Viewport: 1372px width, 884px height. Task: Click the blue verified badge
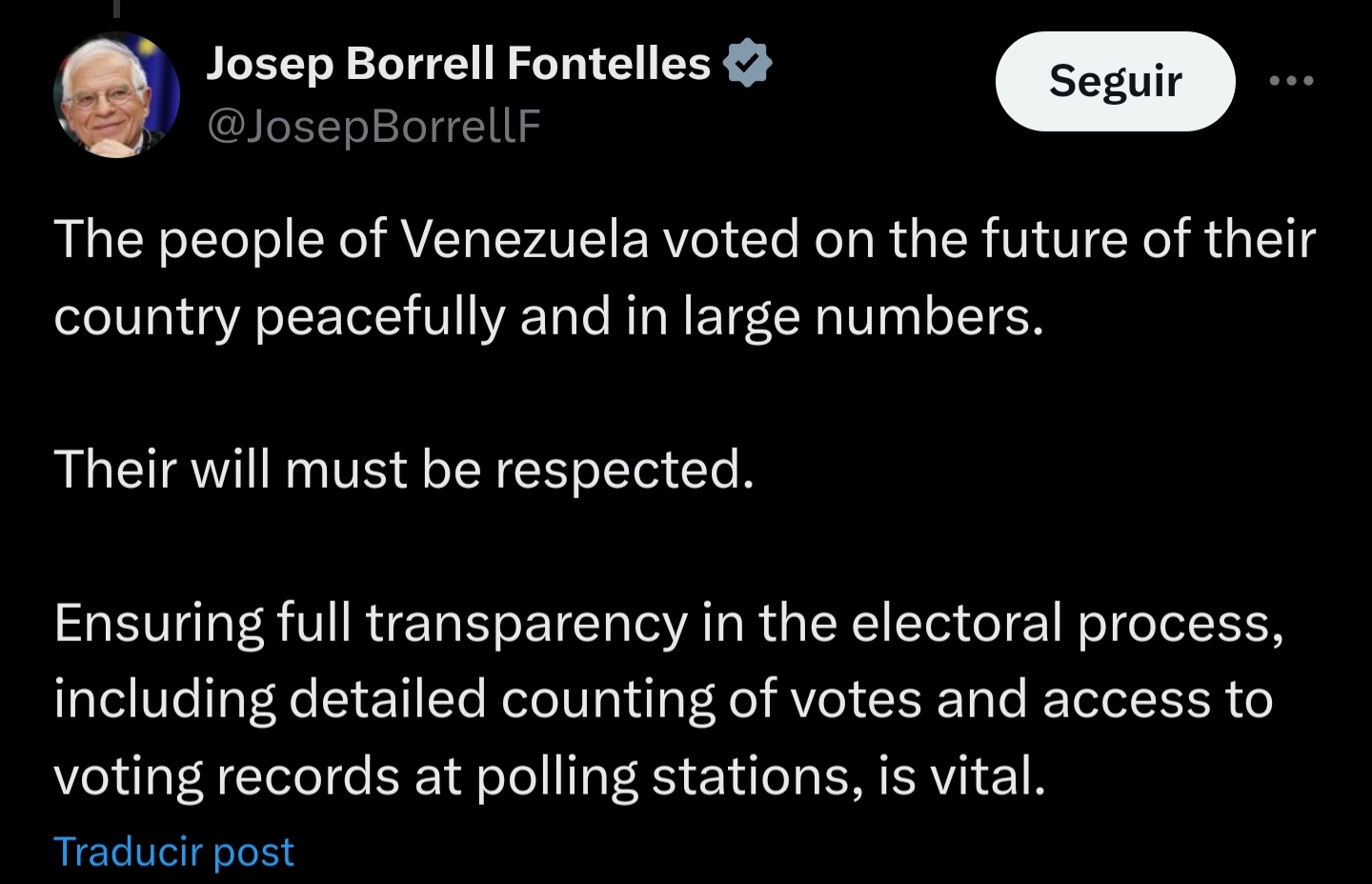pyautogui.click(x=748, y=64)
